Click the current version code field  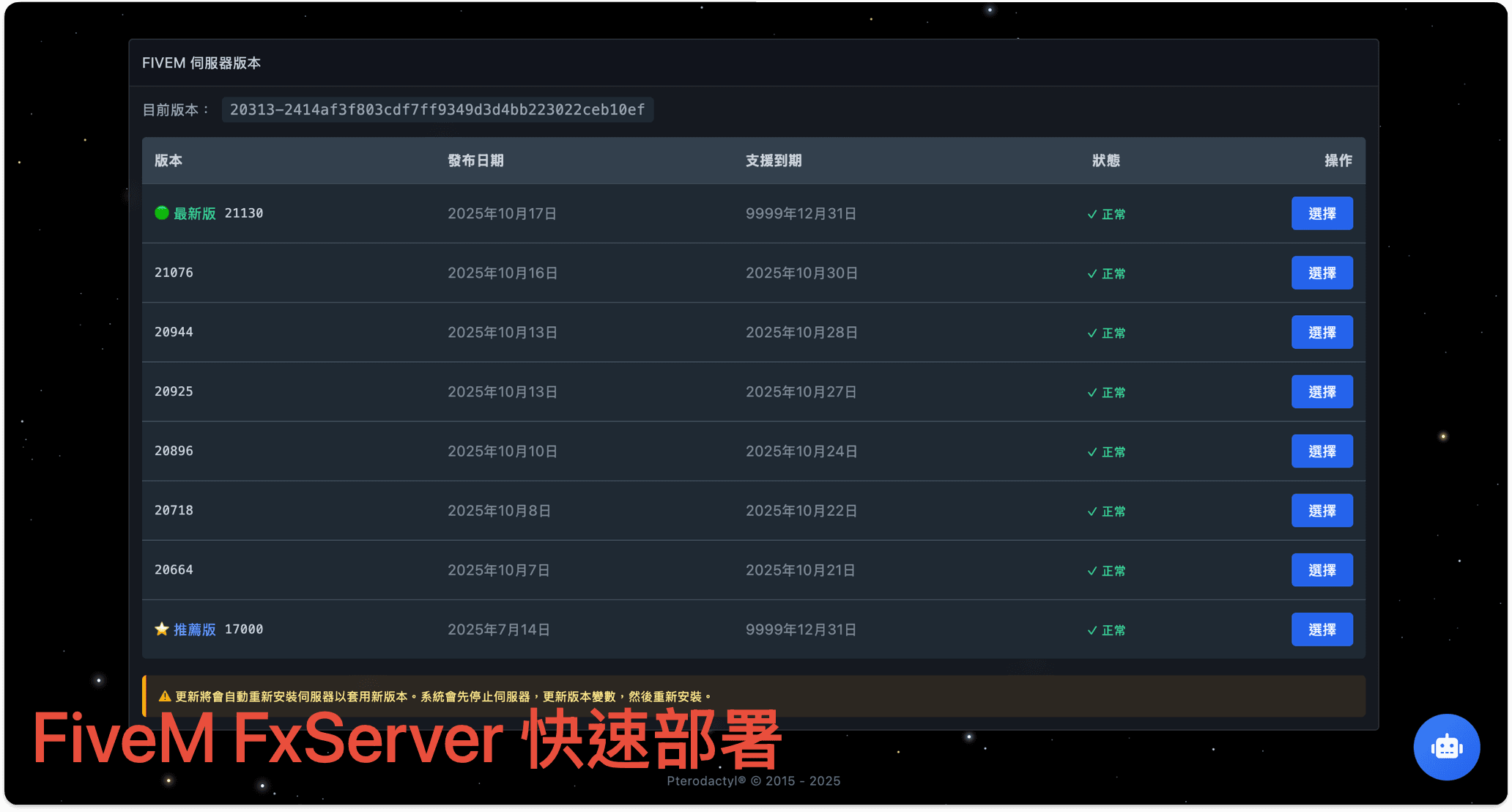pyautogui.click(x=436, y=110)
